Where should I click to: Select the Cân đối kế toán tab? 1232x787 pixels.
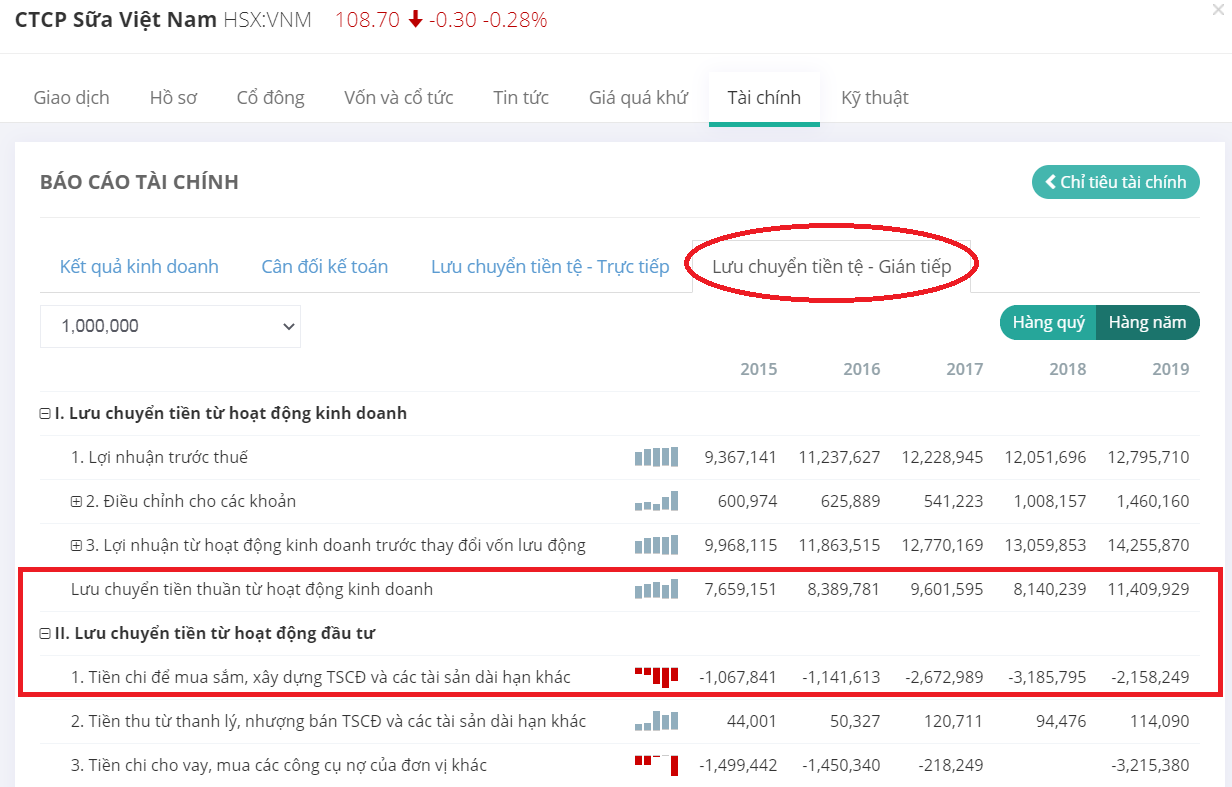(324, 267)
